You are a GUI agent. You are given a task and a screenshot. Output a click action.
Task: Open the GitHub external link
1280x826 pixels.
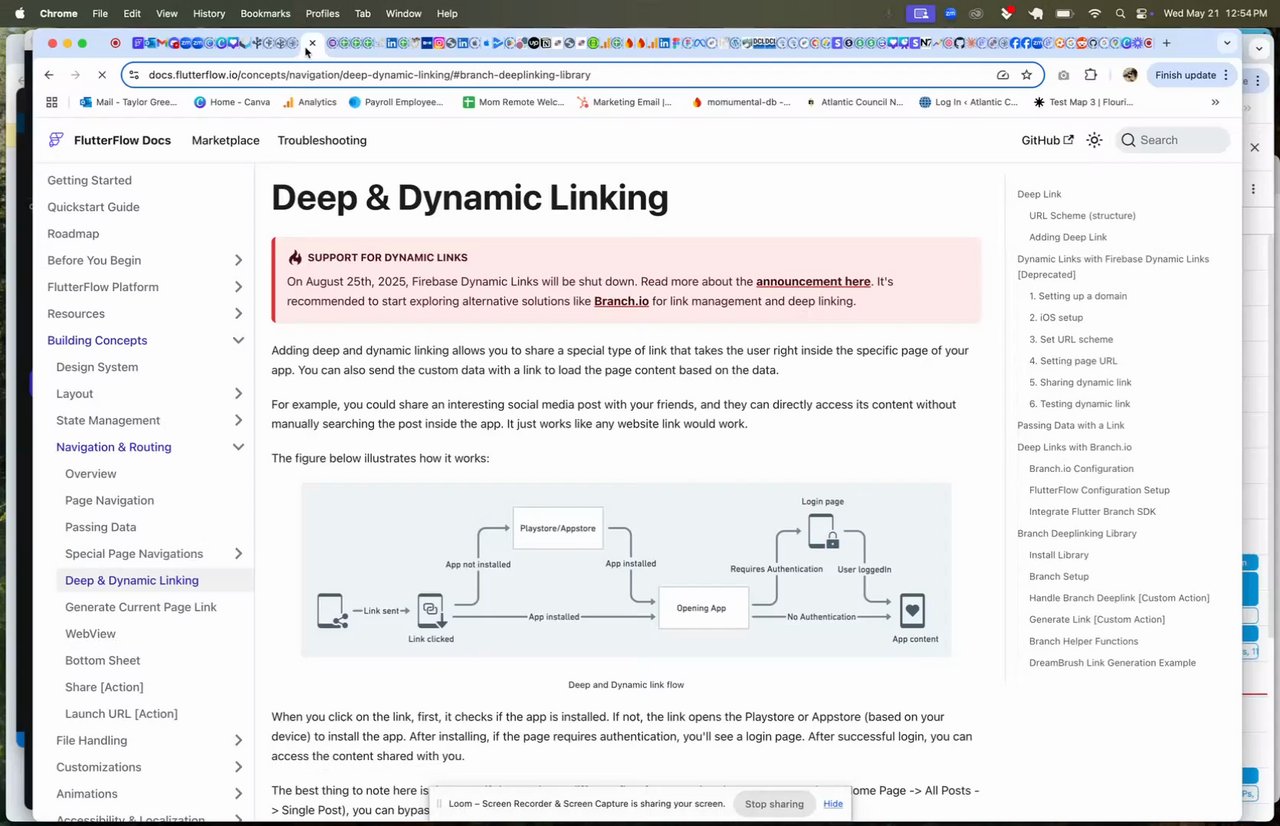[1047, 140]
